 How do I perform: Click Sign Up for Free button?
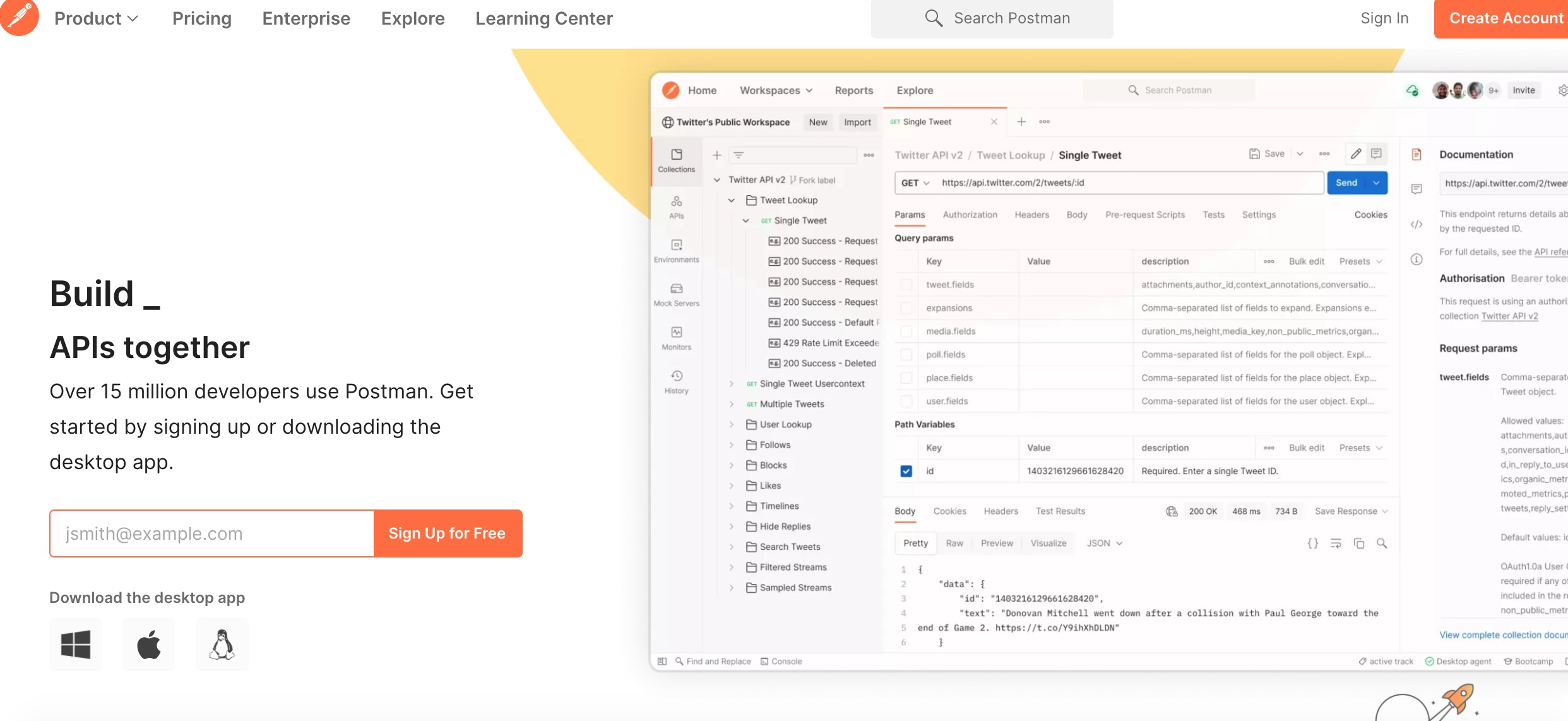pos(448,533)
